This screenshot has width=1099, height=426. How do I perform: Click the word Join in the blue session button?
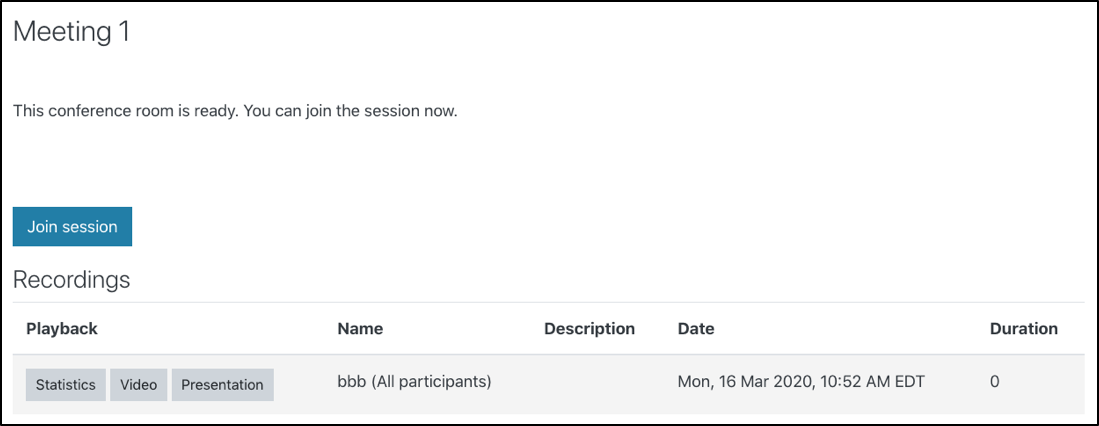(x=42, y=227)
